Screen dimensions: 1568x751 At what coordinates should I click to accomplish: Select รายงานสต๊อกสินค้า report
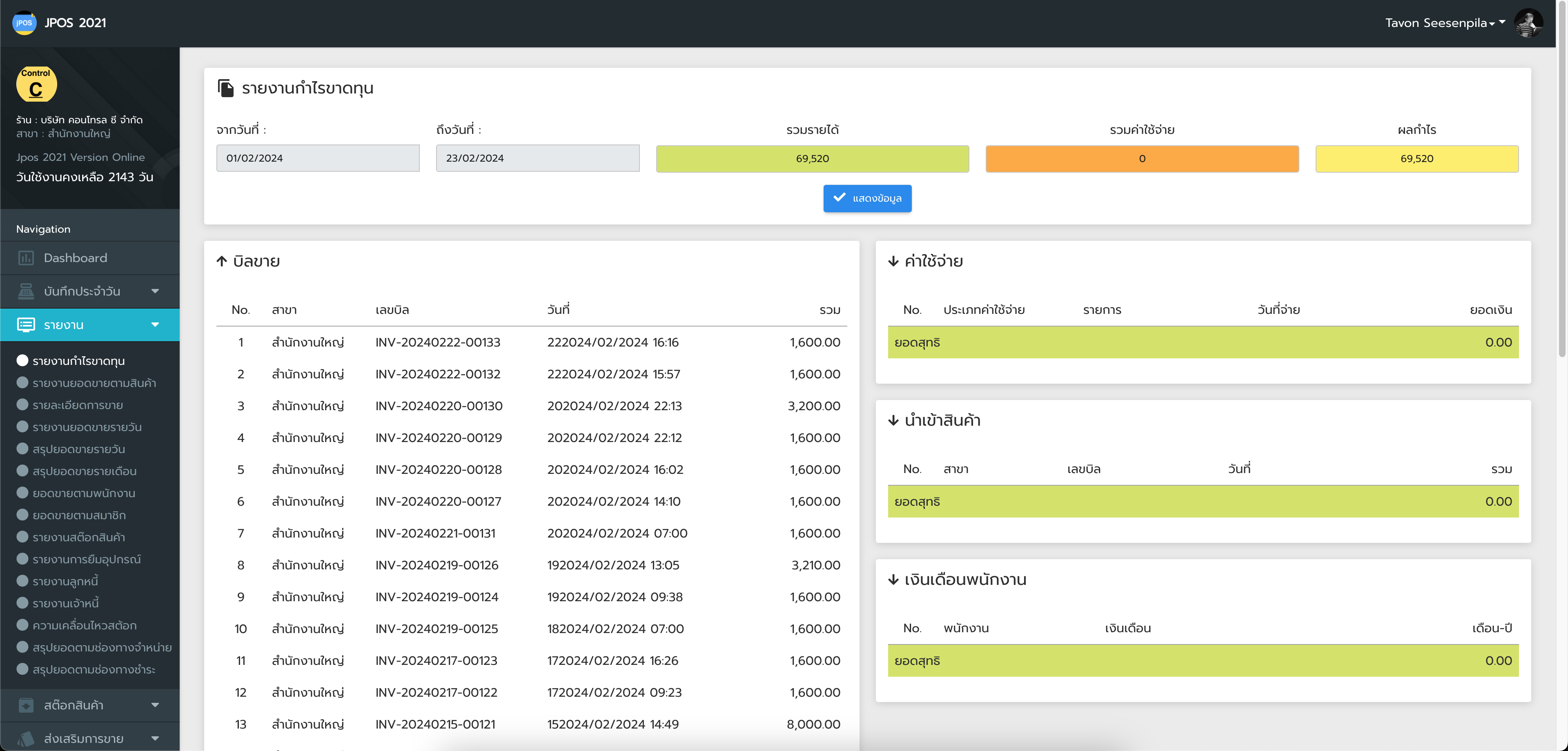click(79, 537)
